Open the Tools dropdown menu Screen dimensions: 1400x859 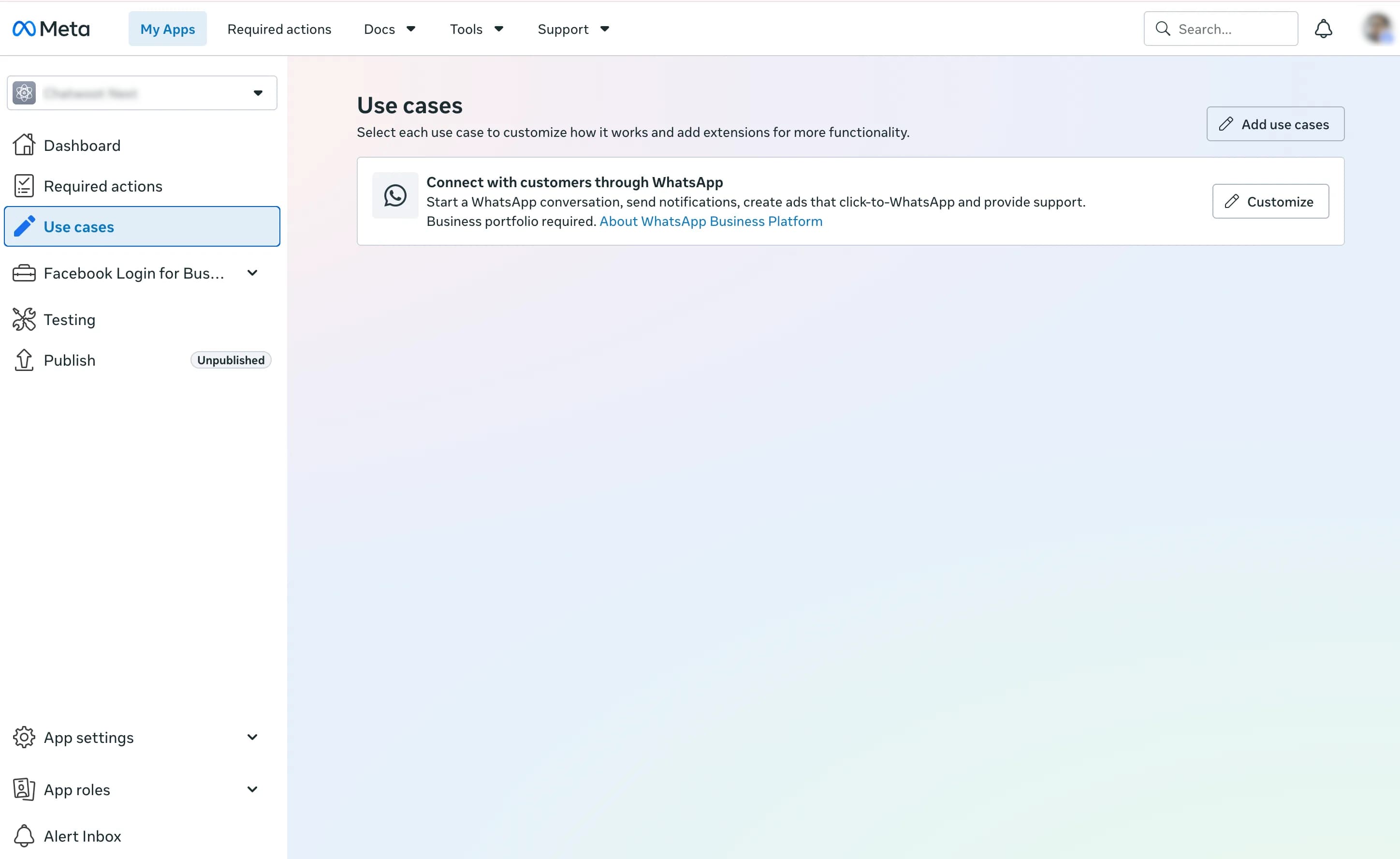click(x=477, y=29)
